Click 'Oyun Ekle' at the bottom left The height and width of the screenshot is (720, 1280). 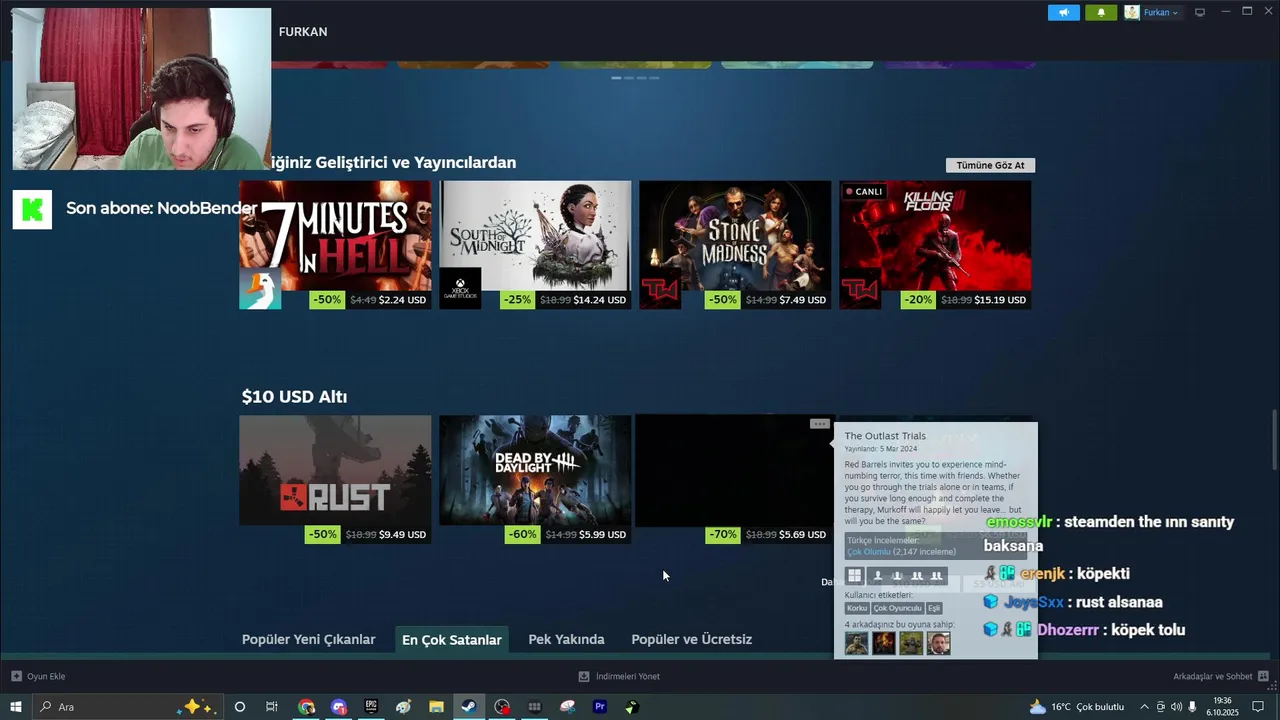tap(38, 676)
